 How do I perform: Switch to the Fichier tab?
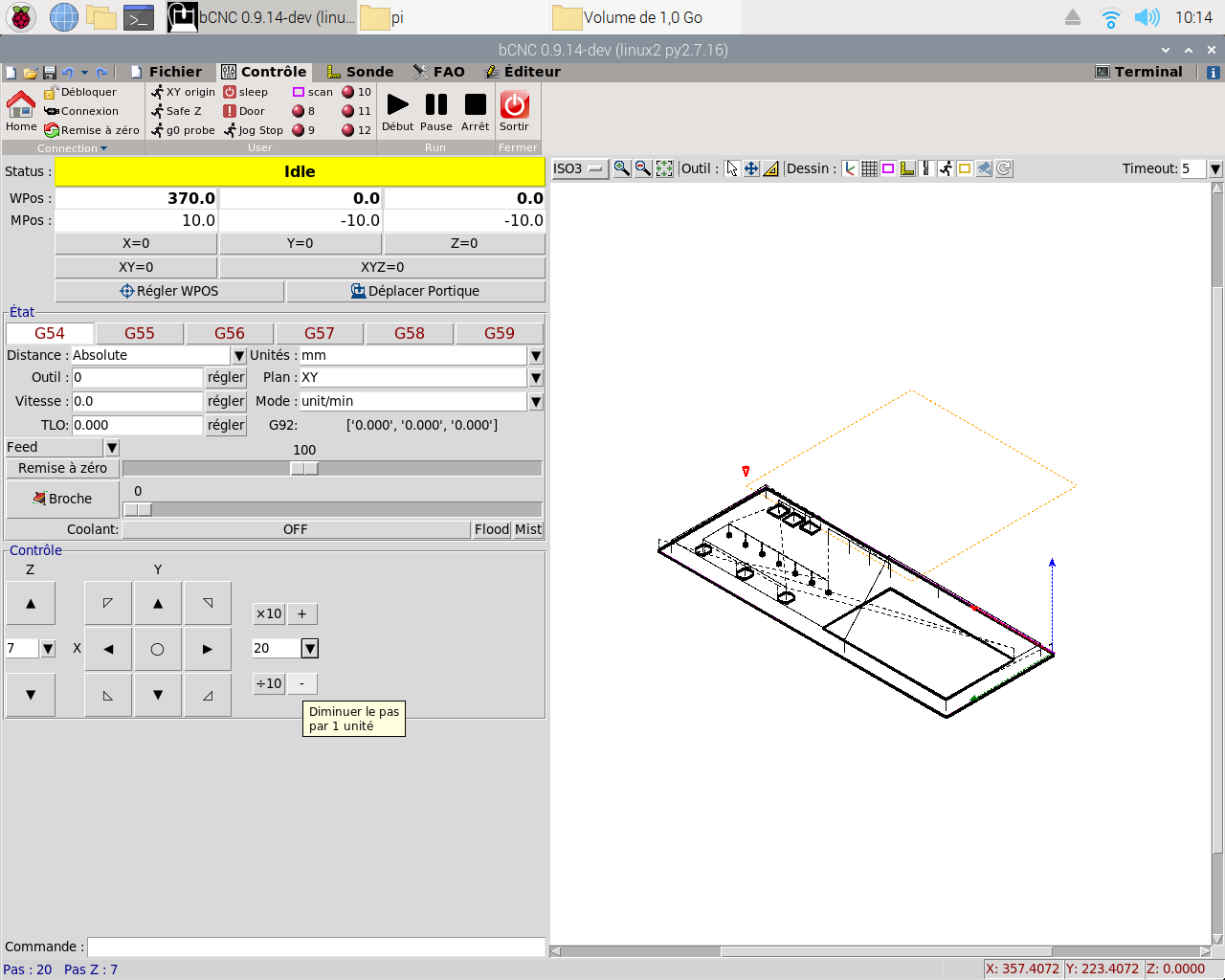tap(166, 72)
